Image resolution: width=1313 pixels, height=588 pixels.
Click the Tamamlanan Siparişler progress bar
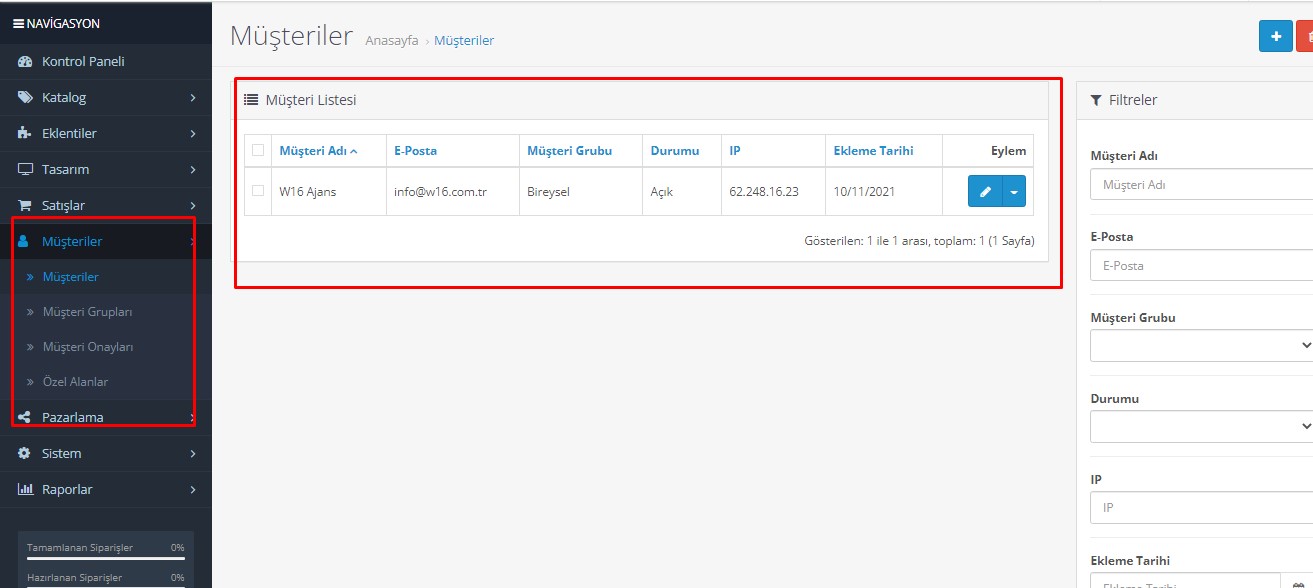coord(105,558)
